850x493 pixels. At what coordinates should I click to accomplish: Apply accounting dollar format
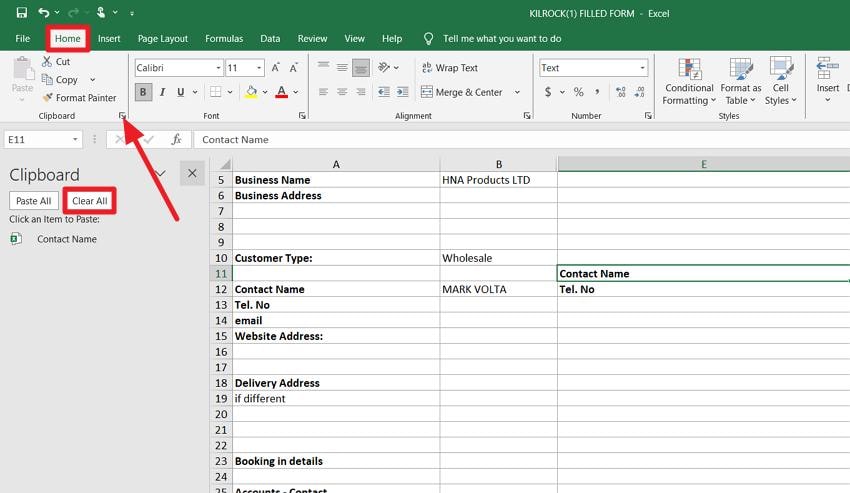548,92
